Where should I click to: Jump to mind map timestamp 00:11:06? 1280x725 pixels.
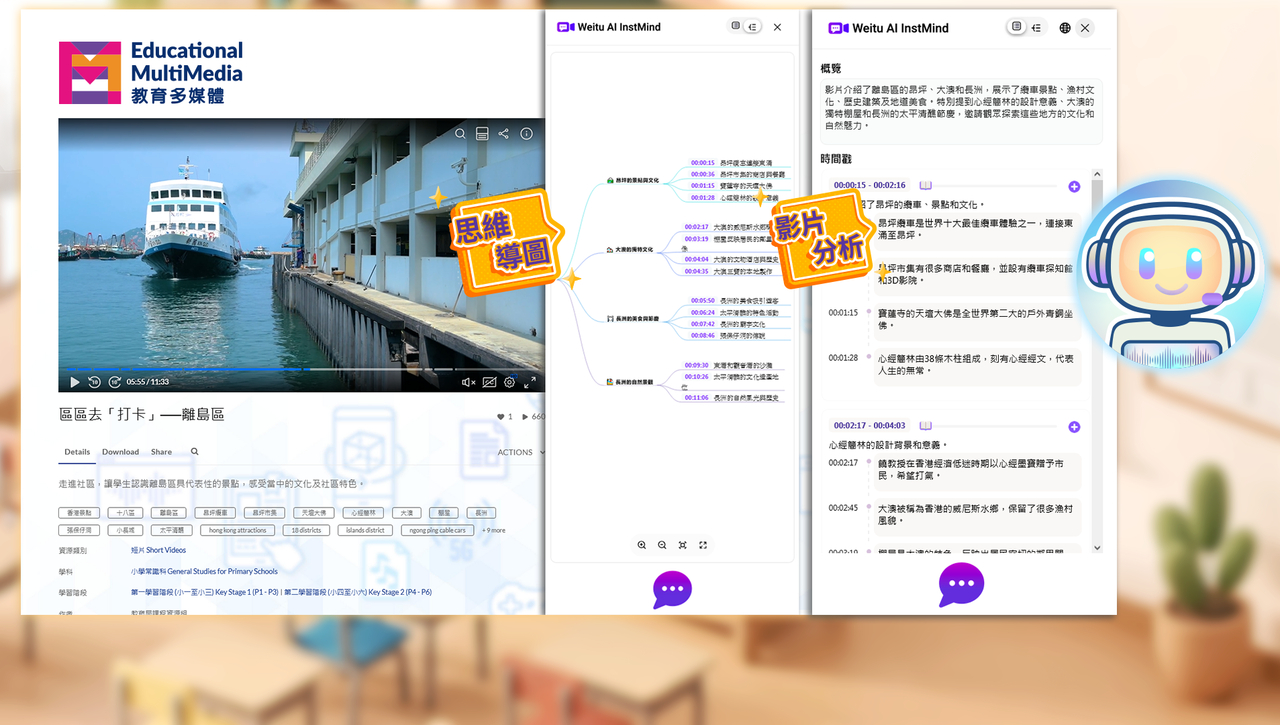click(697, 398)
